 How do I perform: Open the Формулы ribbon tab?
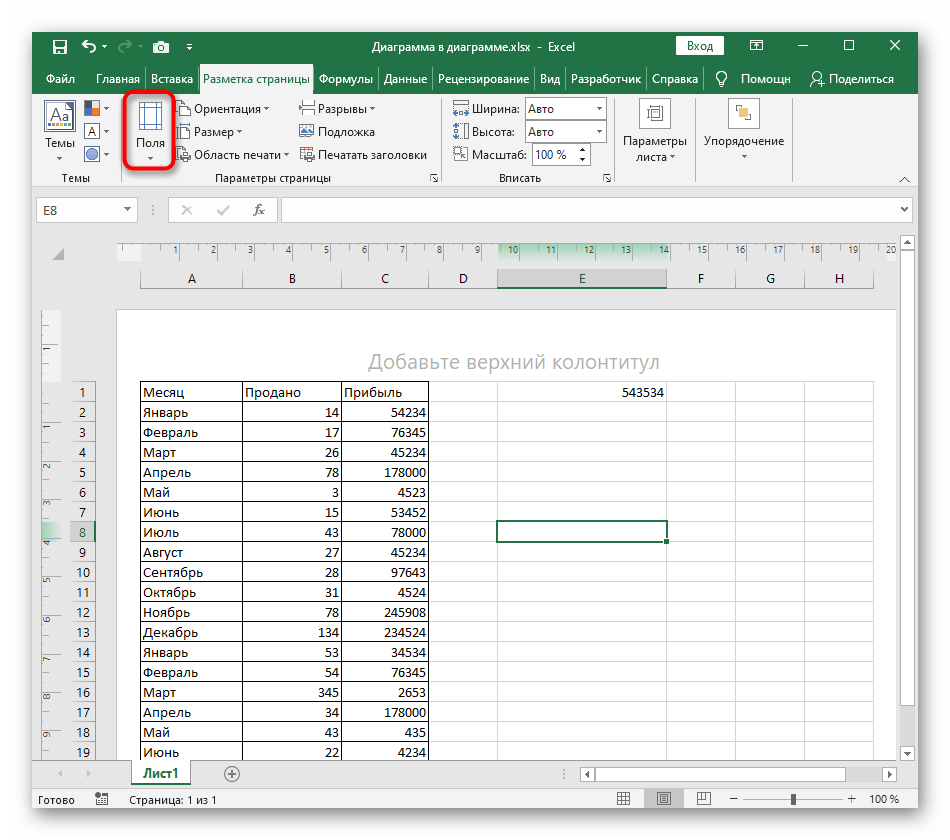point(346,79)
